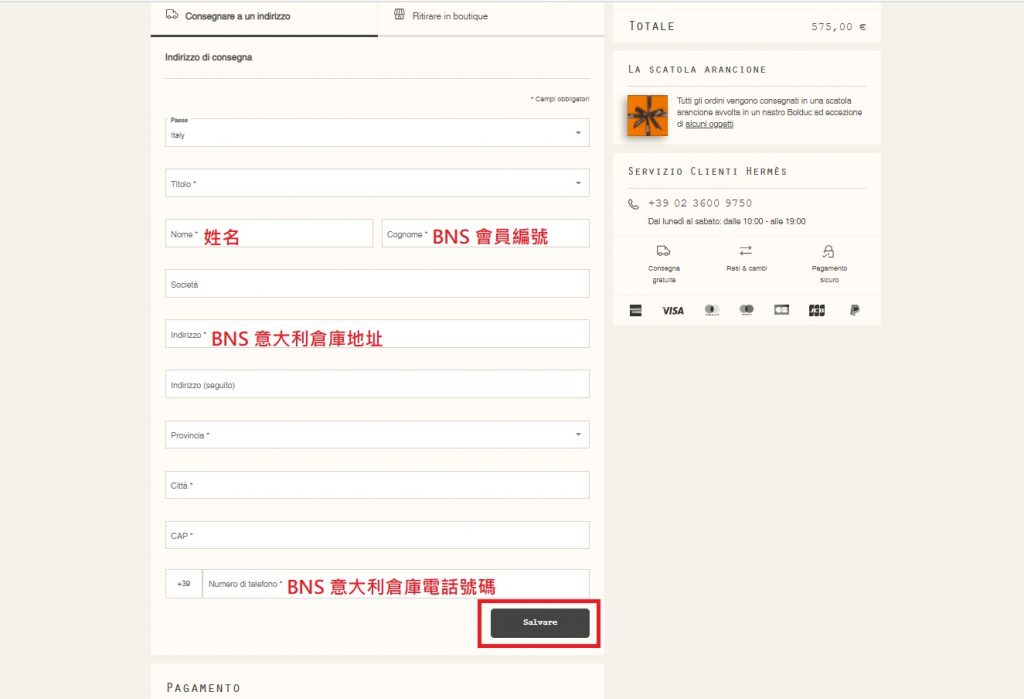1024x699 pixels.
Task: Click the Pagamento sicuro padlock icon
Action: [x=828, y=251]
